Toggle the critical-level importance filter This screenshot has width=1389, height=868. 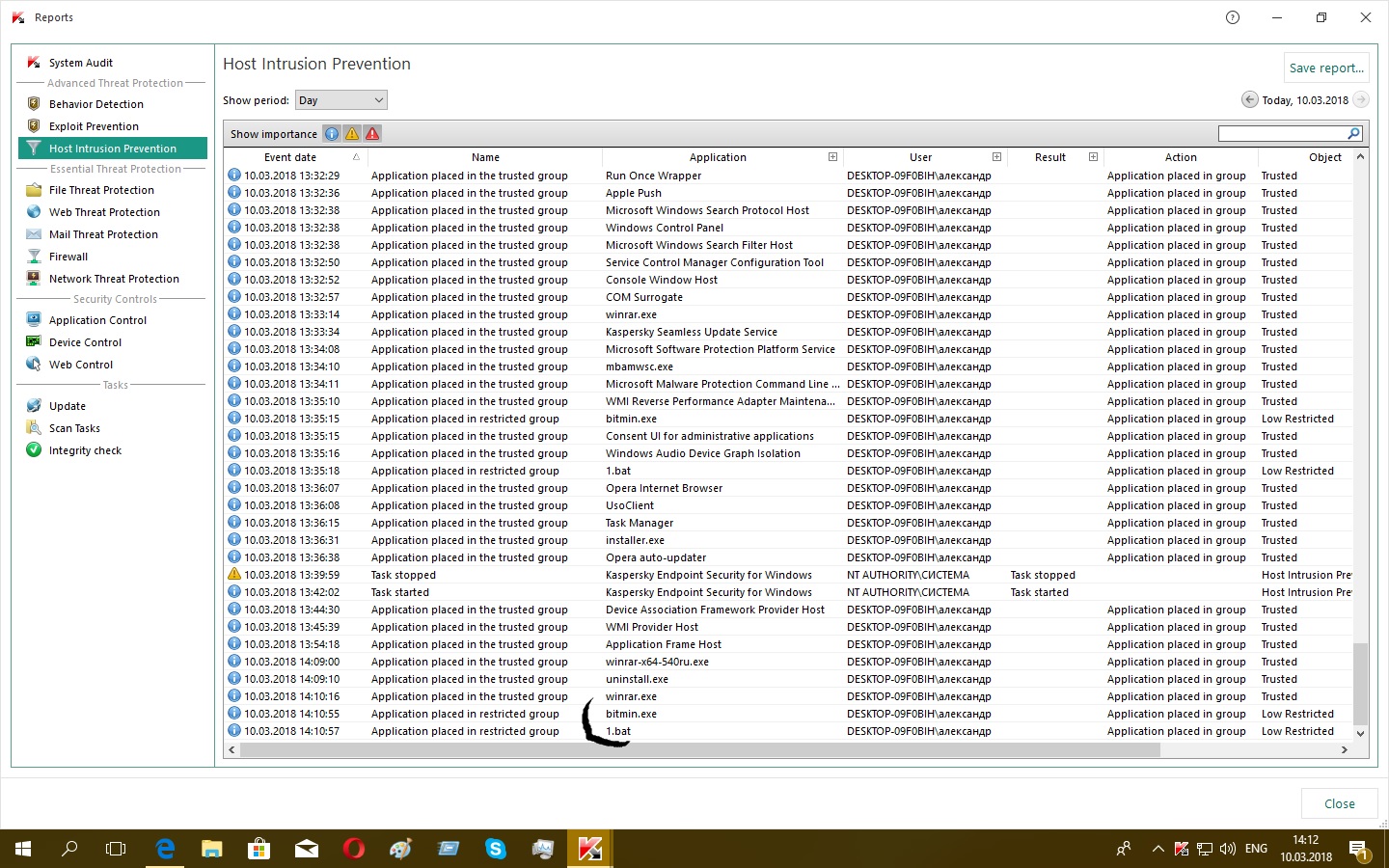[x=372, y=134]
